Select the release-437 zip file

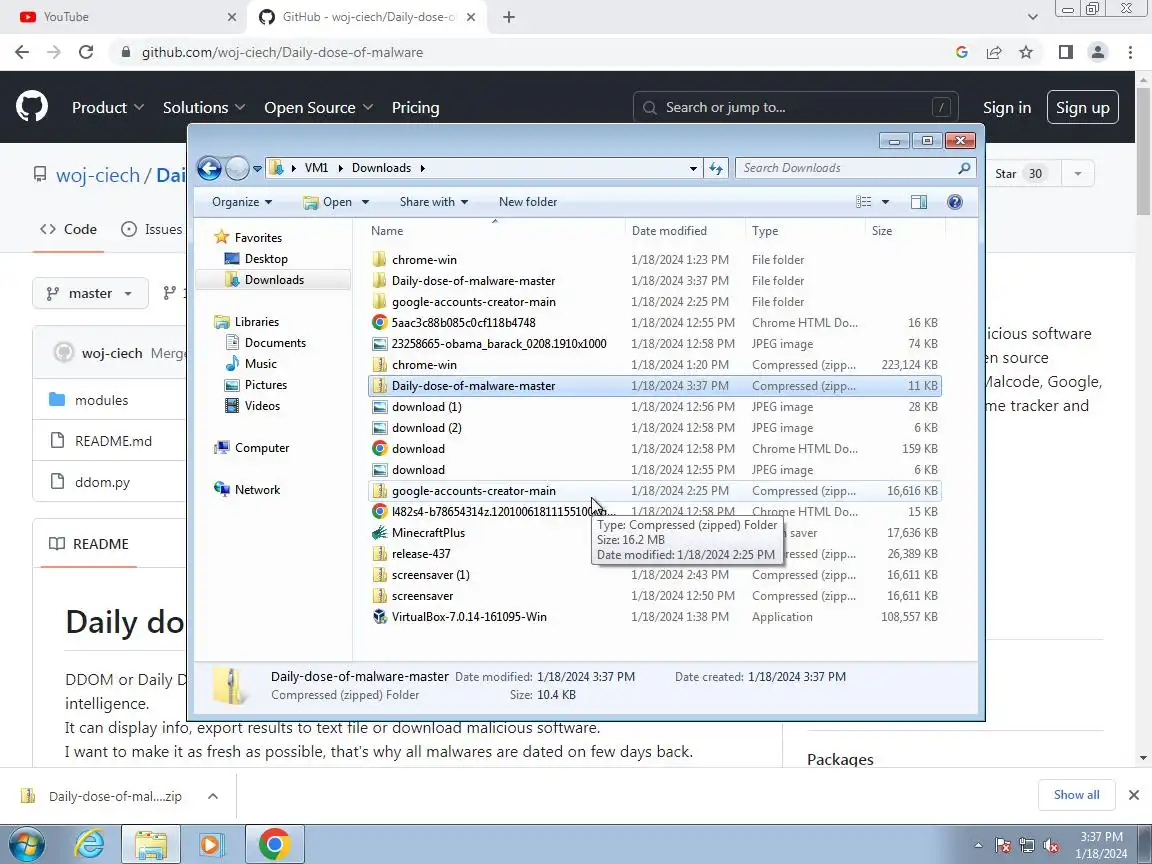tap(421, 554)
